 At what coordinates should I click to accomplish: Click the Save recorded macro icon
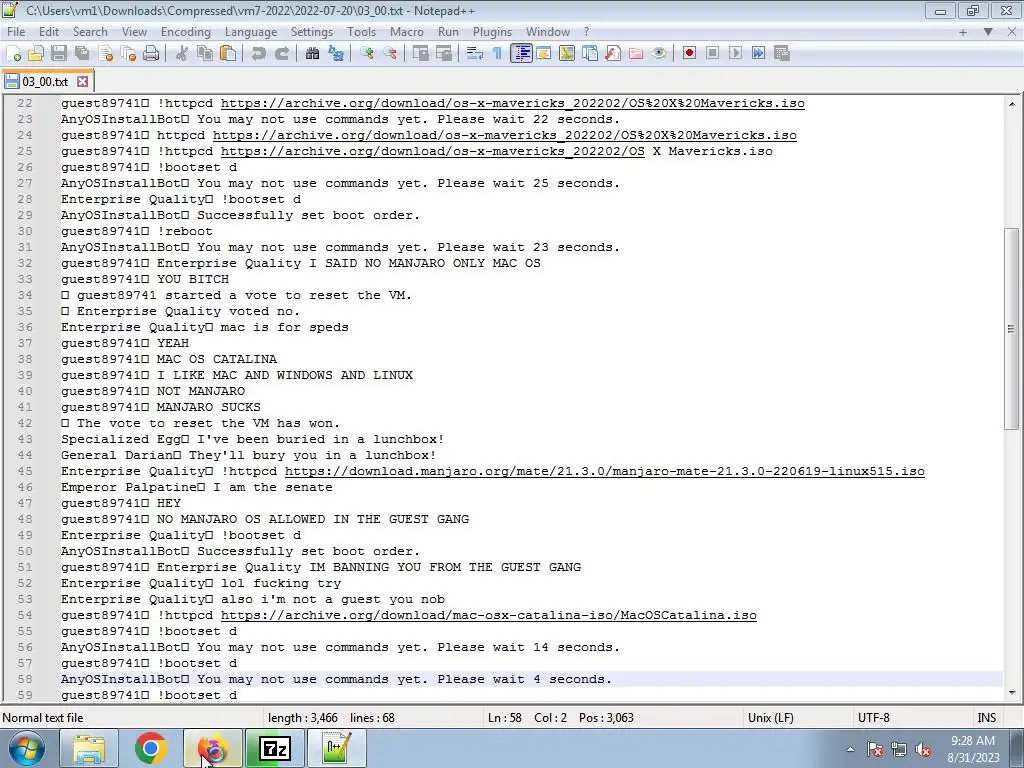point(782,54)
